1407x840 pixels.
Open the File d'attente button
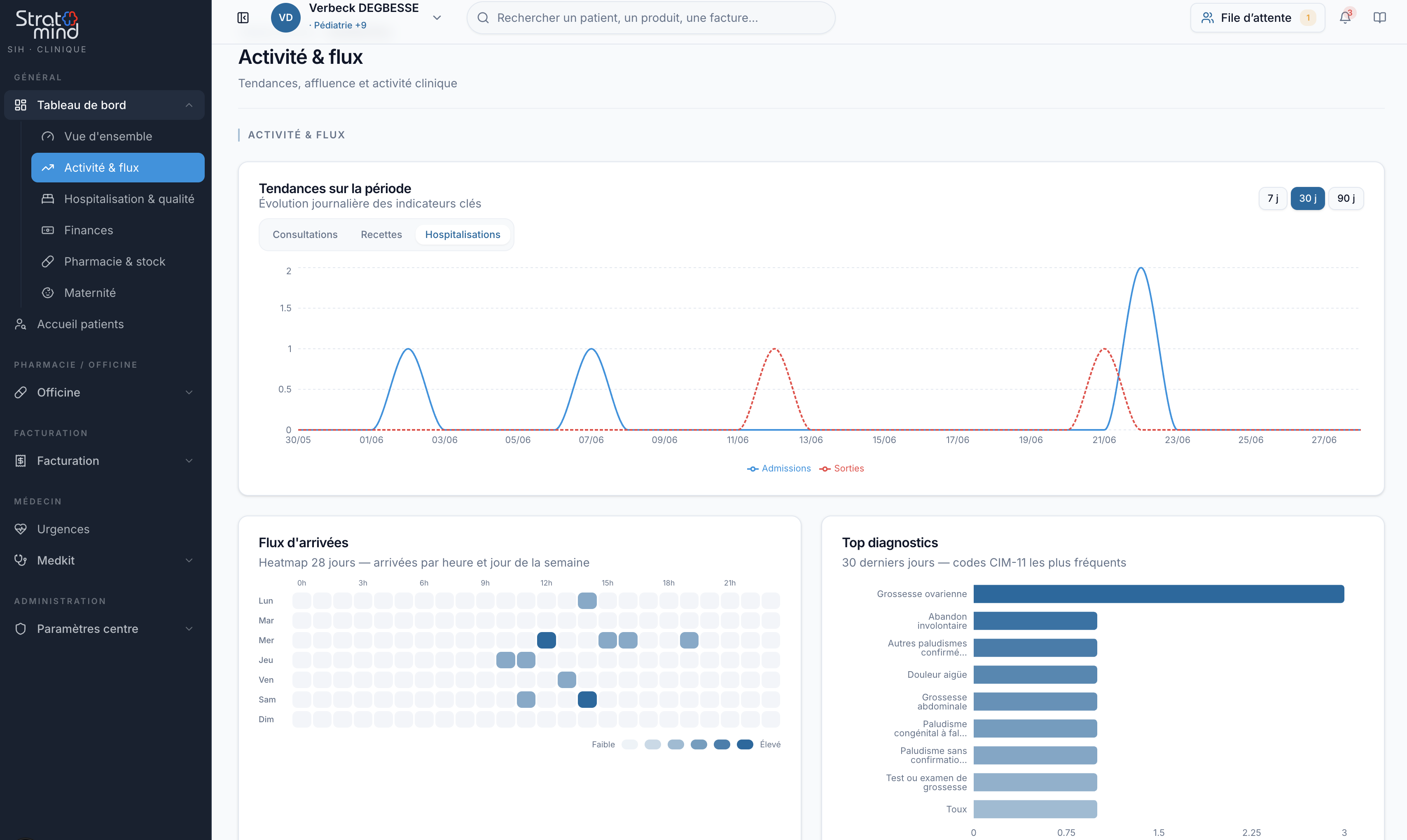click(1257, 18)
